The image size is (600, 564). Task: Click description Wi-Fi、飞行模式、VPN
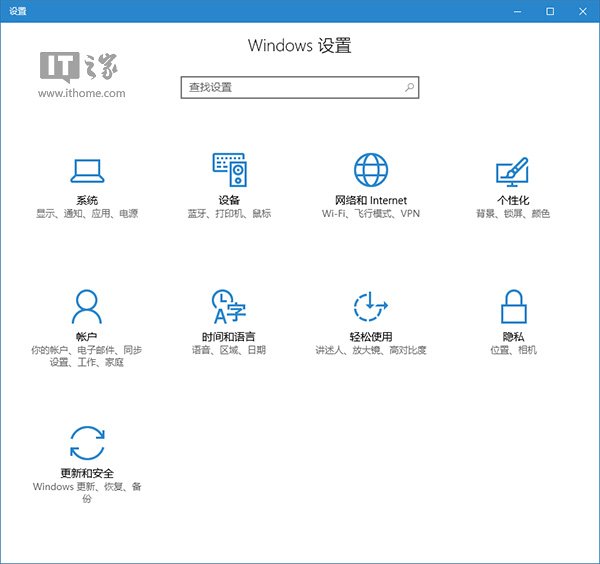click(x=371, y=214)
